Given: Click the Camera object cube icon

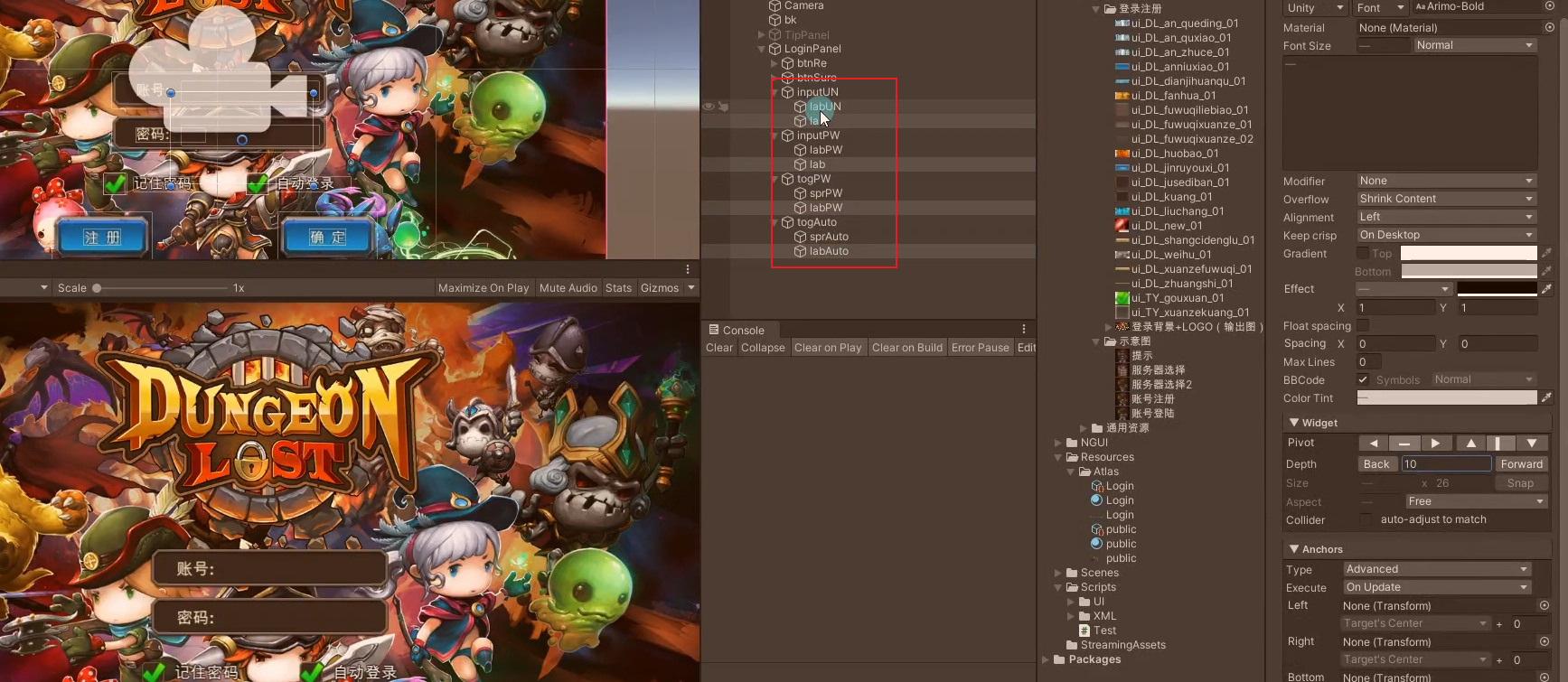Looking at the screenshot, I should pos(775,5).
